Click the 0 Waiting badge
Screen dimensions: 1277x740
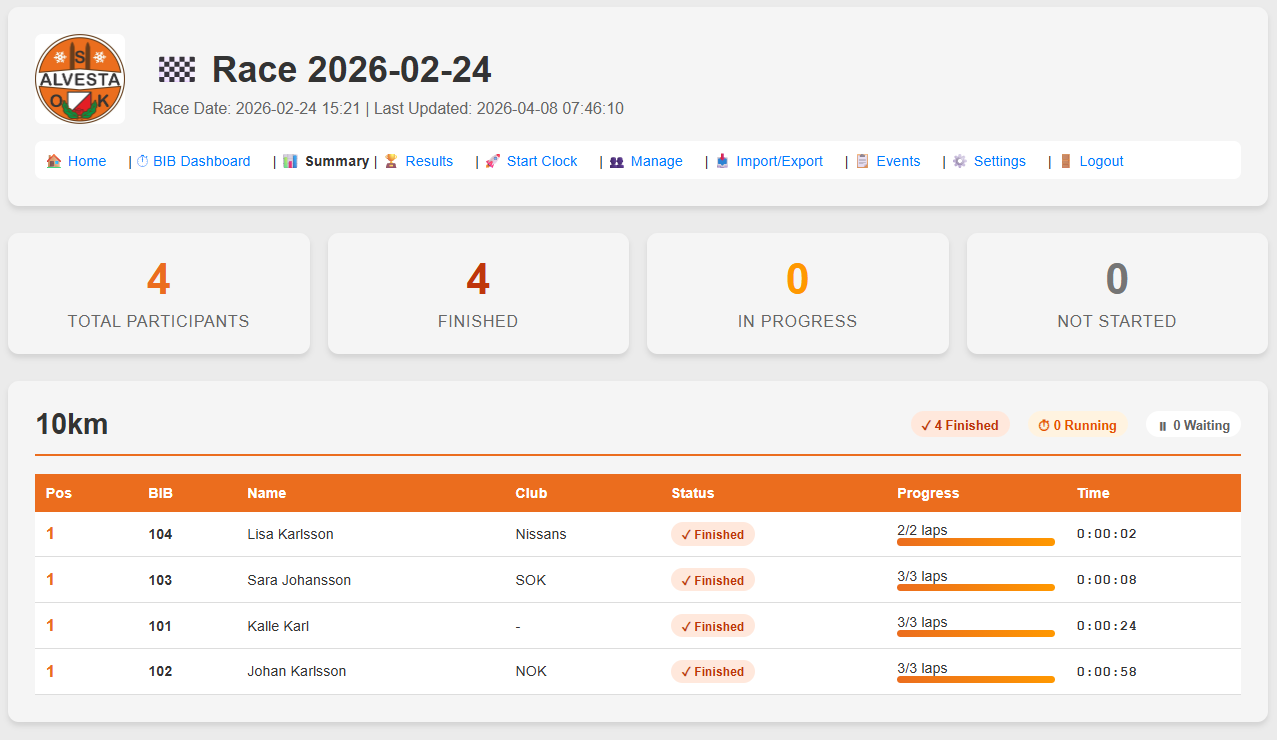(1193, 425)
